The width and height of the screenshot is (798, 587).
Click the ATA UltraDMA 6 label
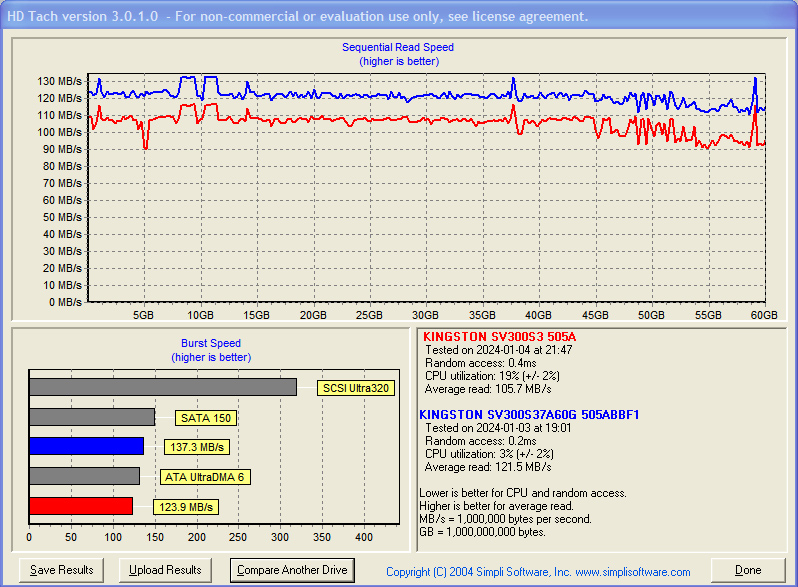(x=205, y=477)
